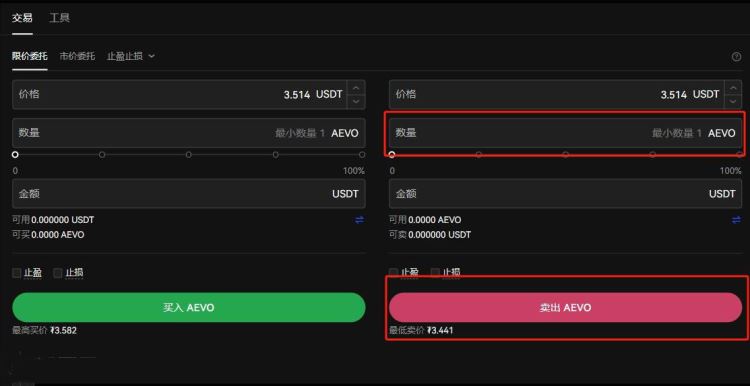750x386 pixels.
Task: Decrease buy price with down stepper arrow
Action: [356, 101]
